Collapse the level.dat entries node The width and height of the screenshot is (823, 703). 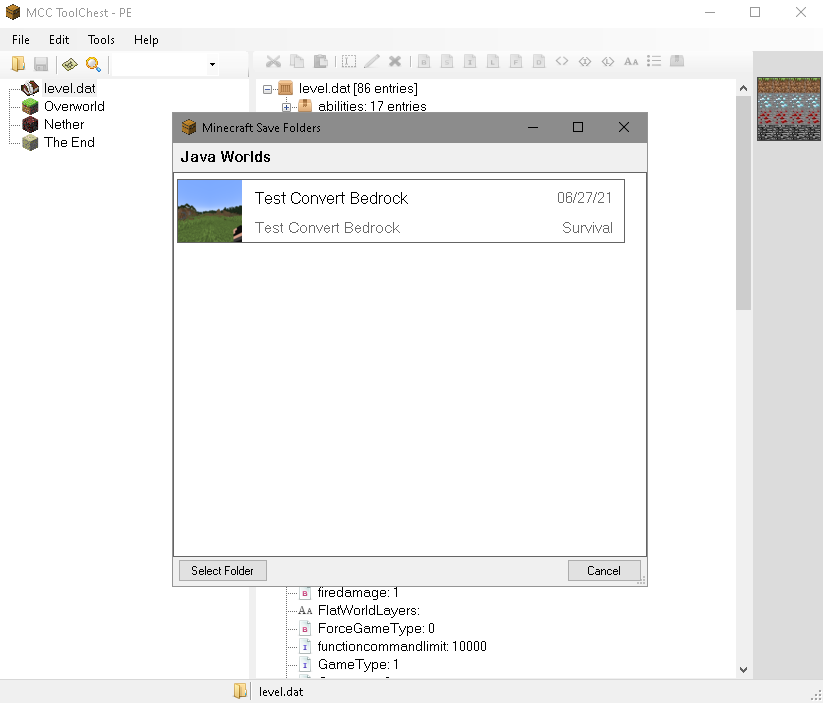(x=266, y=88)
